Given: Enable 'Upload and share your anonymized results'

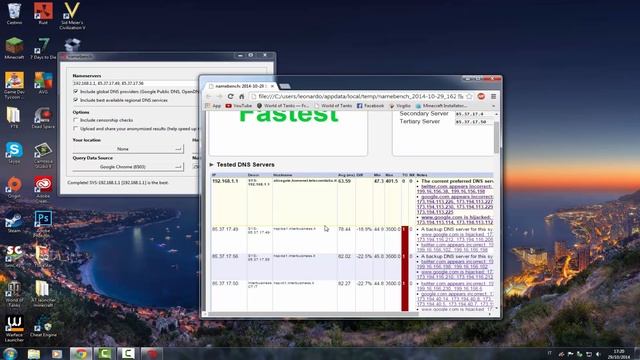Looking at the screenshot, I should tap(76, 128).
